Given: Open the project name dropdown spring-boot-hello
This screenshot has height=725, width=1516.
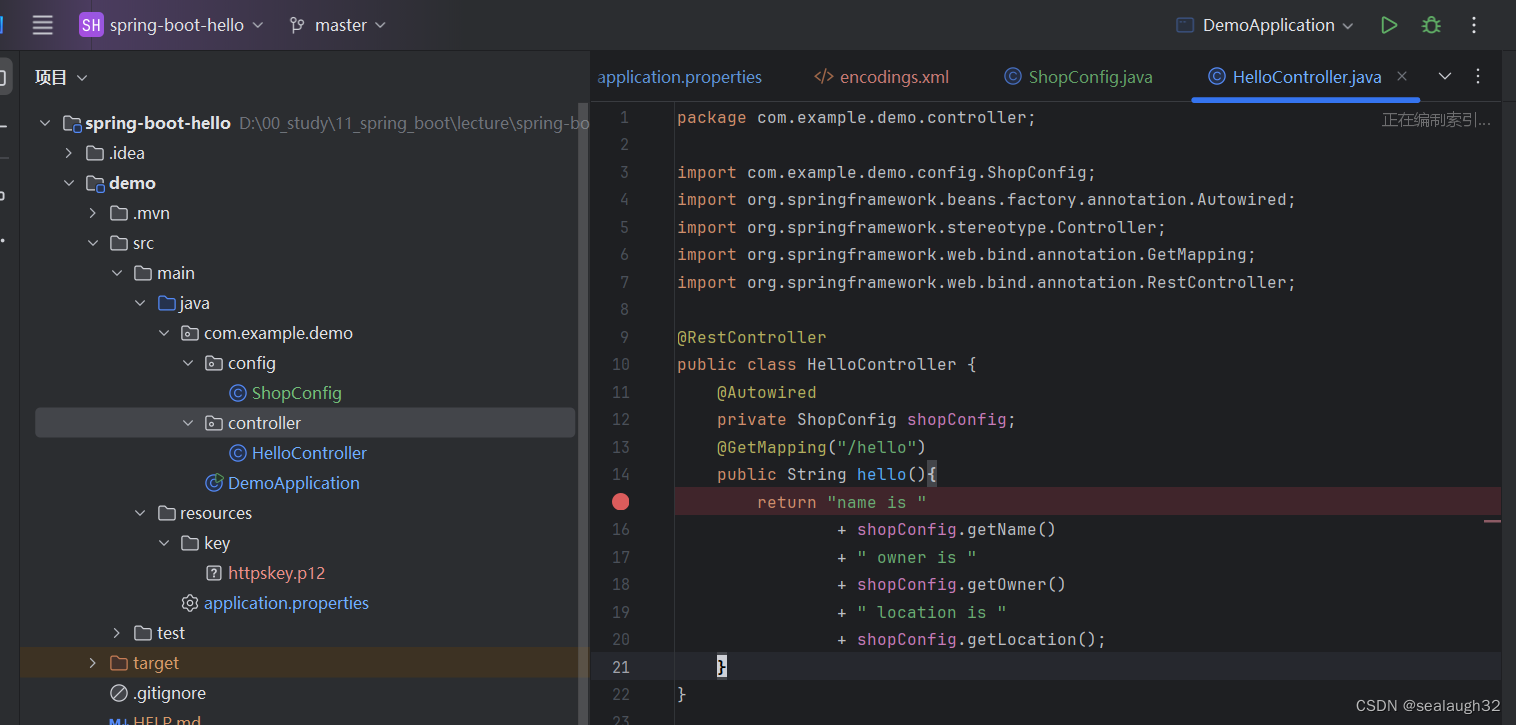Looking at the screenshot, I should [x=187, y=25].
